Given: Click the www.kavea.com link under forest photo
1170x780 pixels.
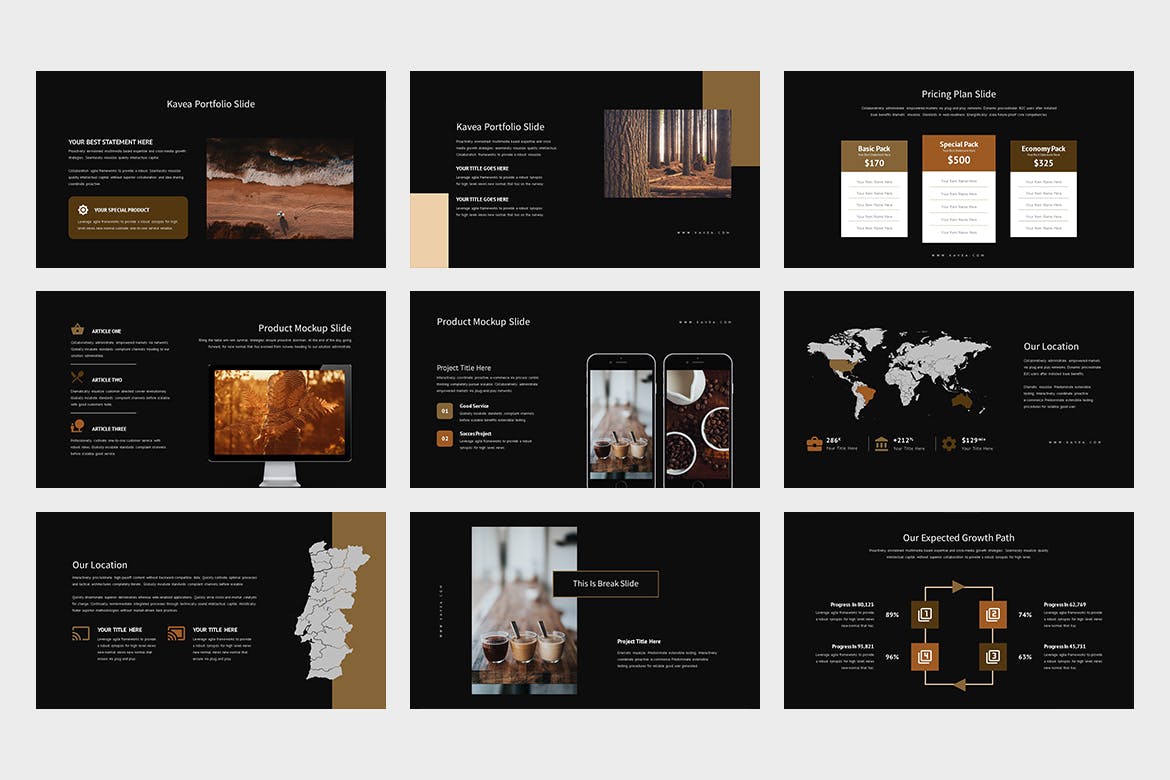Looking at the screenshot, I should coord(704,233).
